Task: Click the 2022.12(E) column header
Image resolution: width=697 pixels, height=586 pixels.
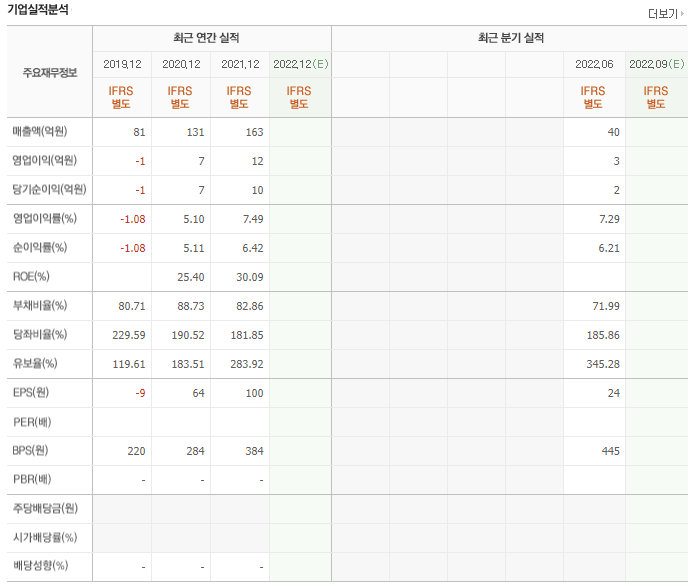Action: (x=300, y=64)
